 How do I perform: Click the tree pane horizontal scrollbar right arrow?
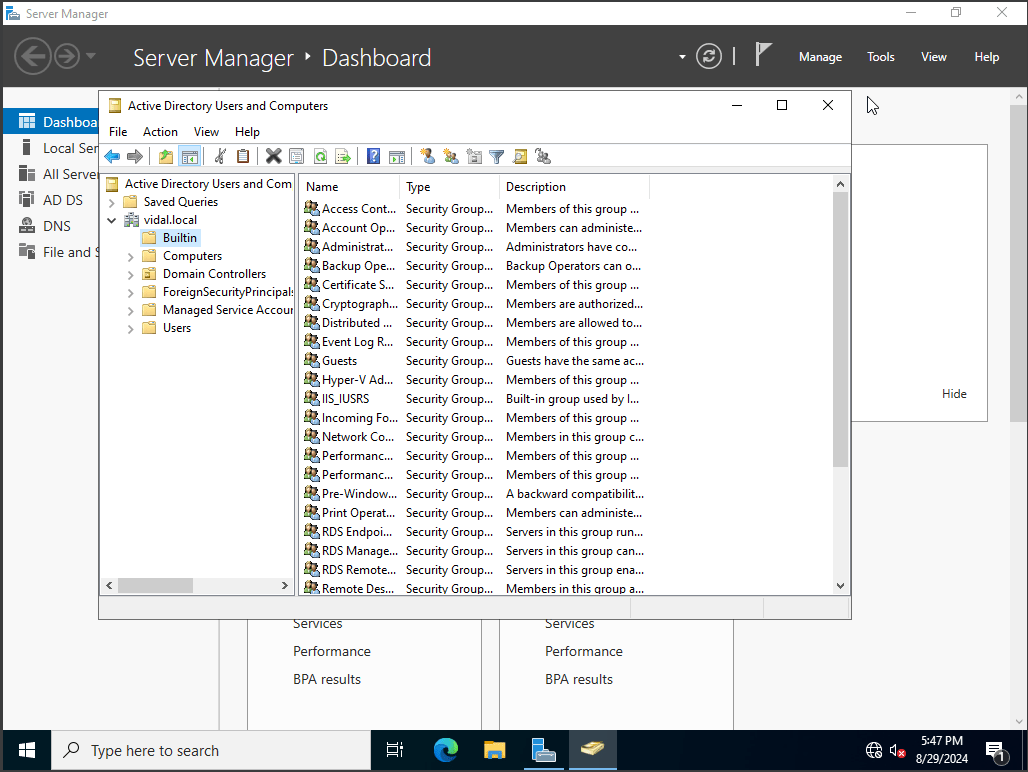(x=285, y=585)
